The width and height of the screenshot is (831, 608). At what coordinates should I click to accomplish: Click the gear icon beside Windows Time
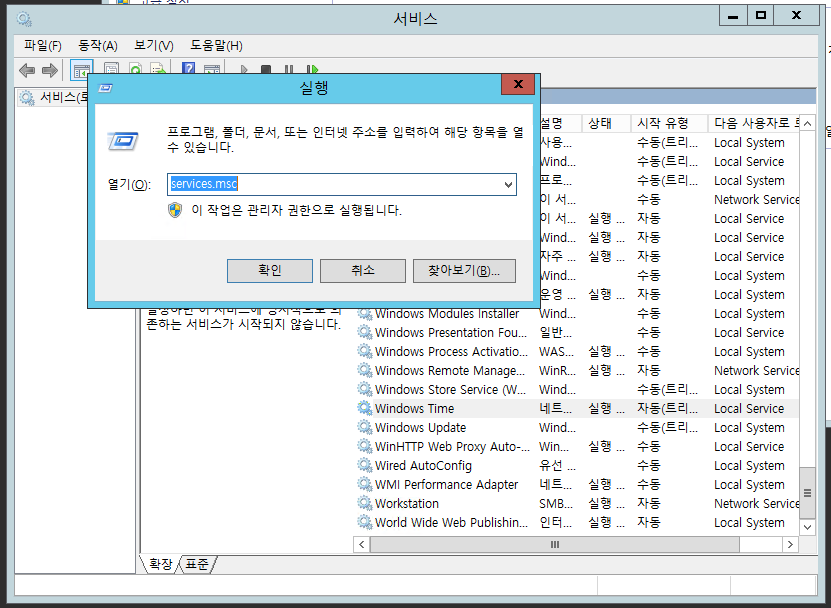(365, 408)
